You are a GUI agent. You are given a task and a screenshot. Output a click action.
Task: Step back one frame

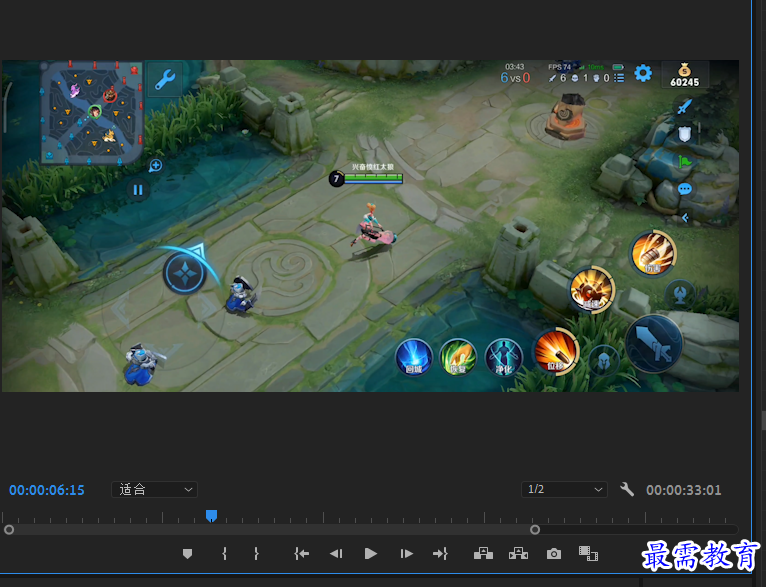[336, 553]
